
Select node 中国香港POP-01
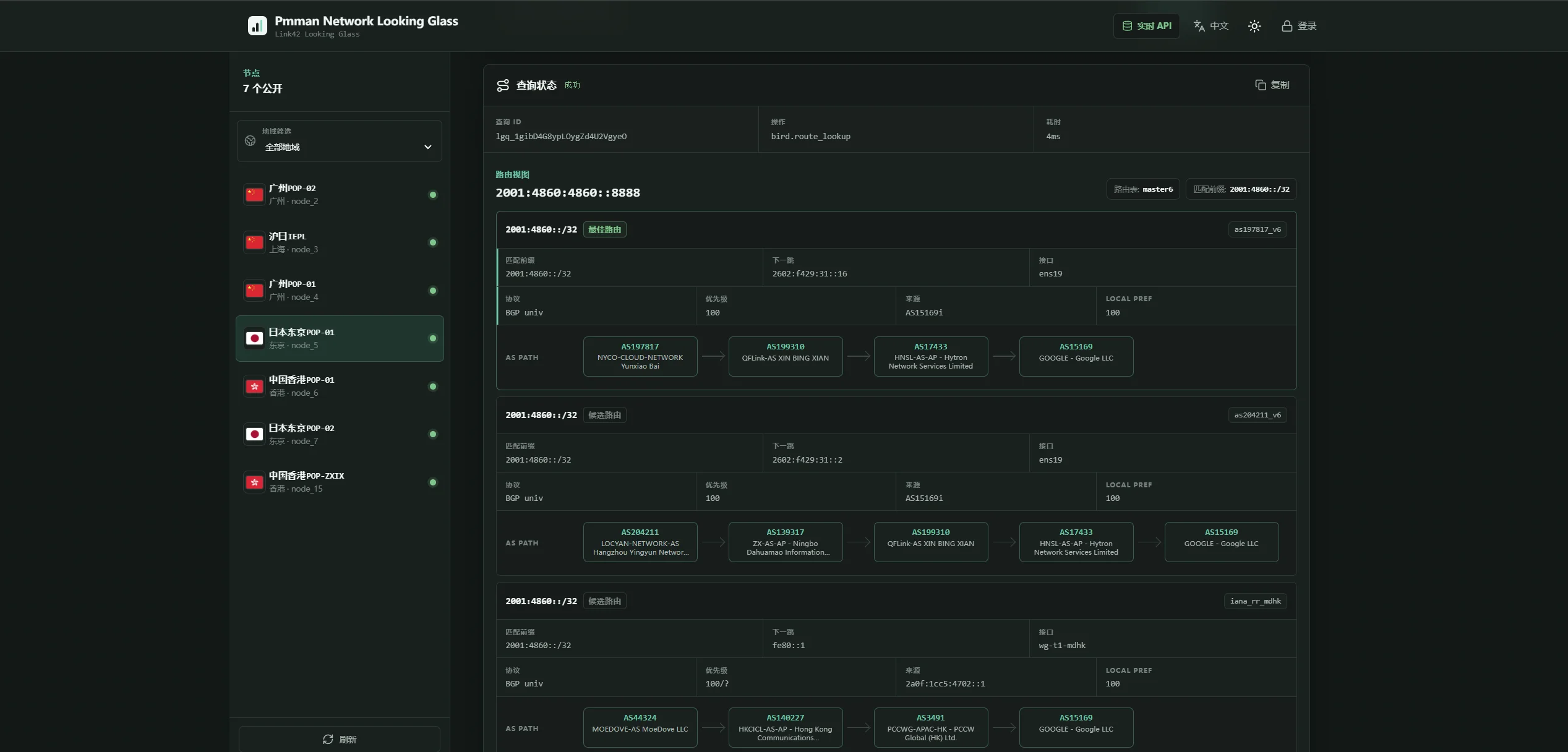340,387
